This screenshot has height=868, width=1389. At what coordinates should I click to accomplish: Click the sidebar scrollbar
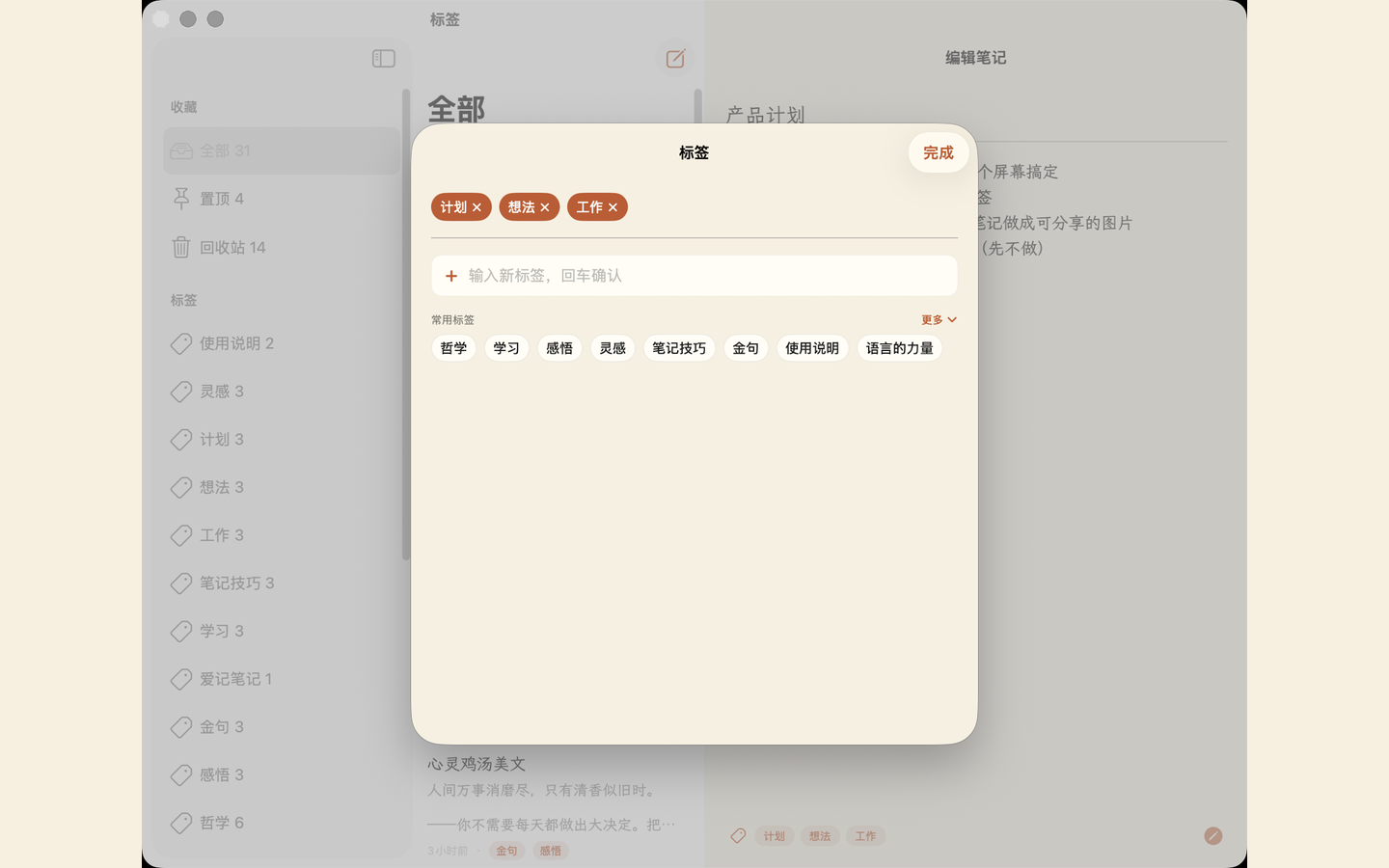coord(406,324)
